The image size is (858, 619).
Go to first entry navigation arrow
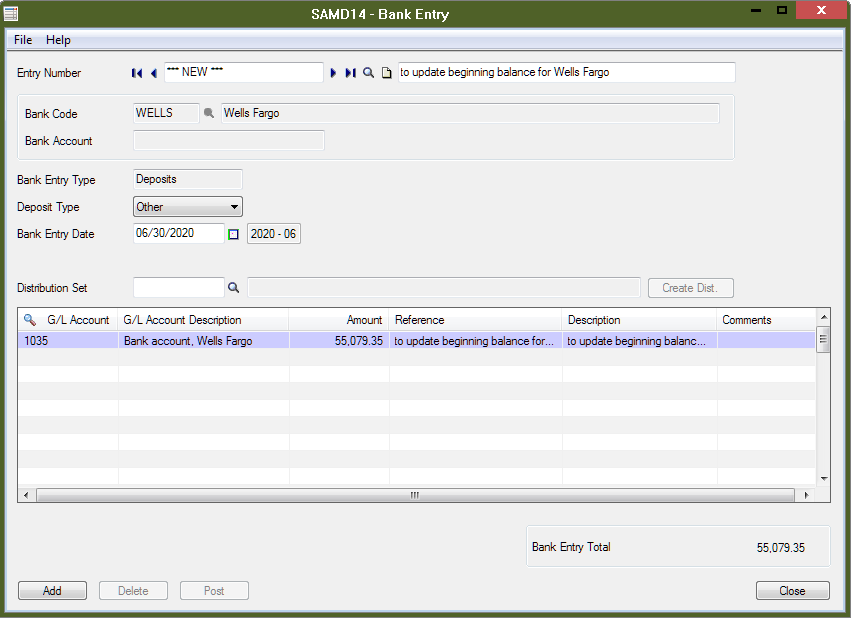[x=137, y=73]
